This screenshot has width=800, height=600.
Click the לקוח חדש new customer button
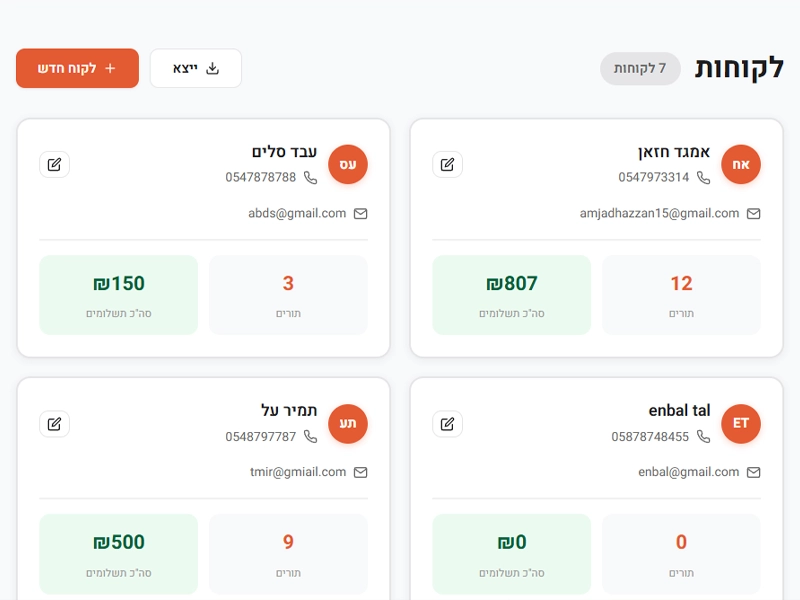(x=77, y=68)
